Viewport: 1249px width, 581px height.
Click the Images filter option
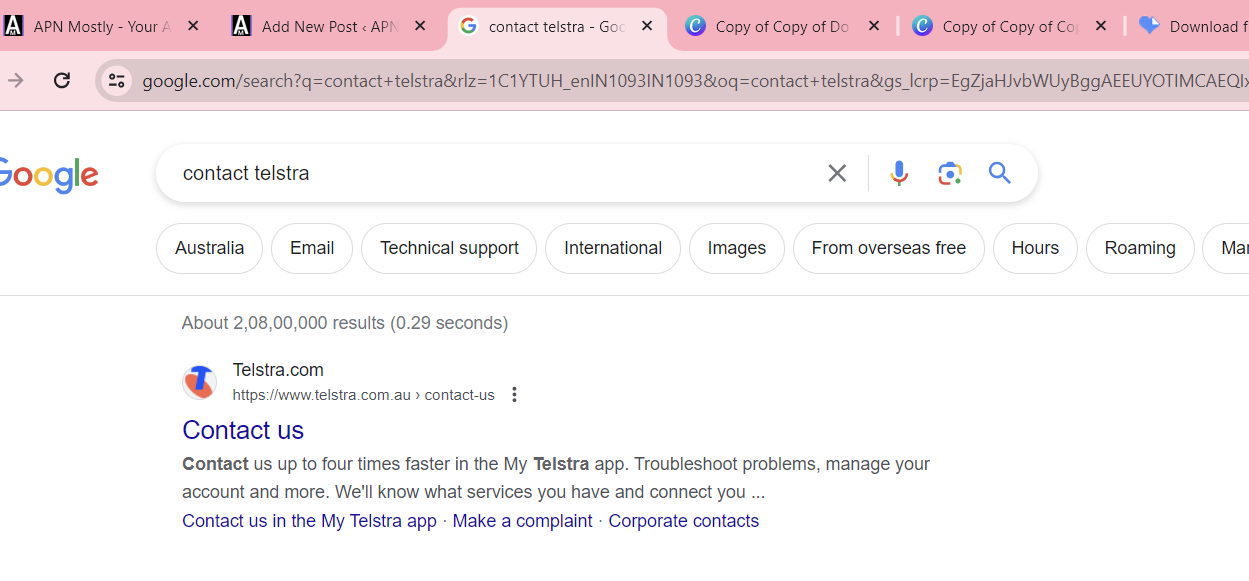(736, 248)
